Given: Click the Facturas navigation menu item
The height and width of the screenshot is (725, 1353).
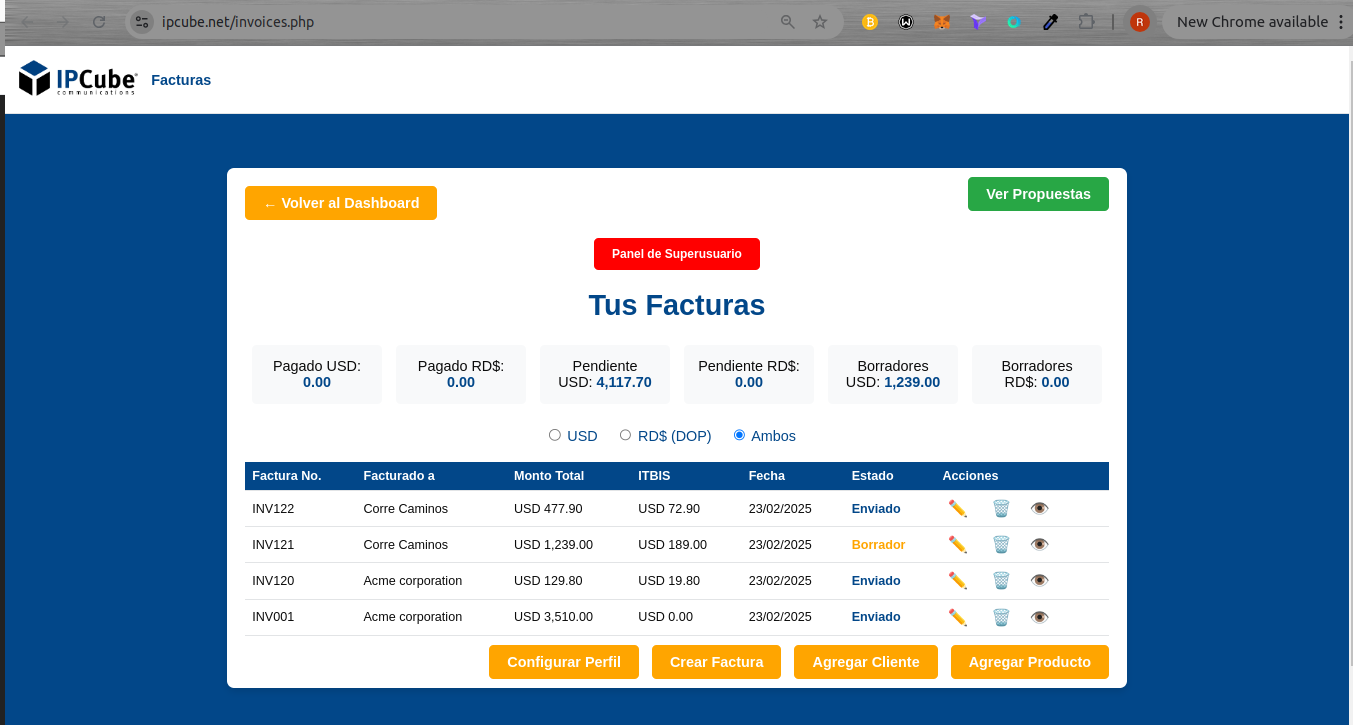Looking at the screenshot, I should (181, 80).
